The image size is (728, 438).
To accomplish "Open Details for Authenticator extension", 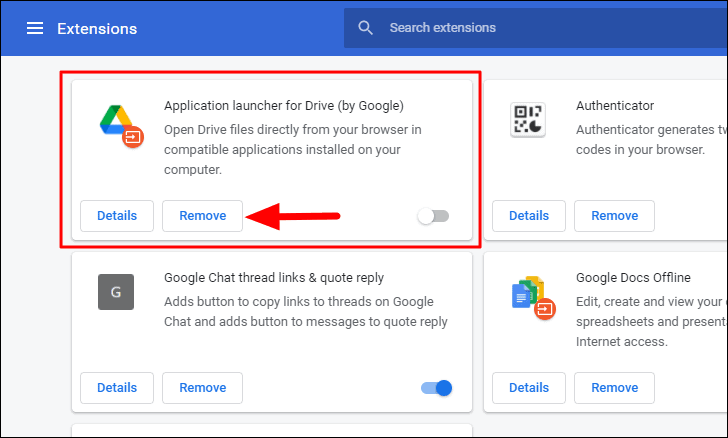I will coord(529,216).
